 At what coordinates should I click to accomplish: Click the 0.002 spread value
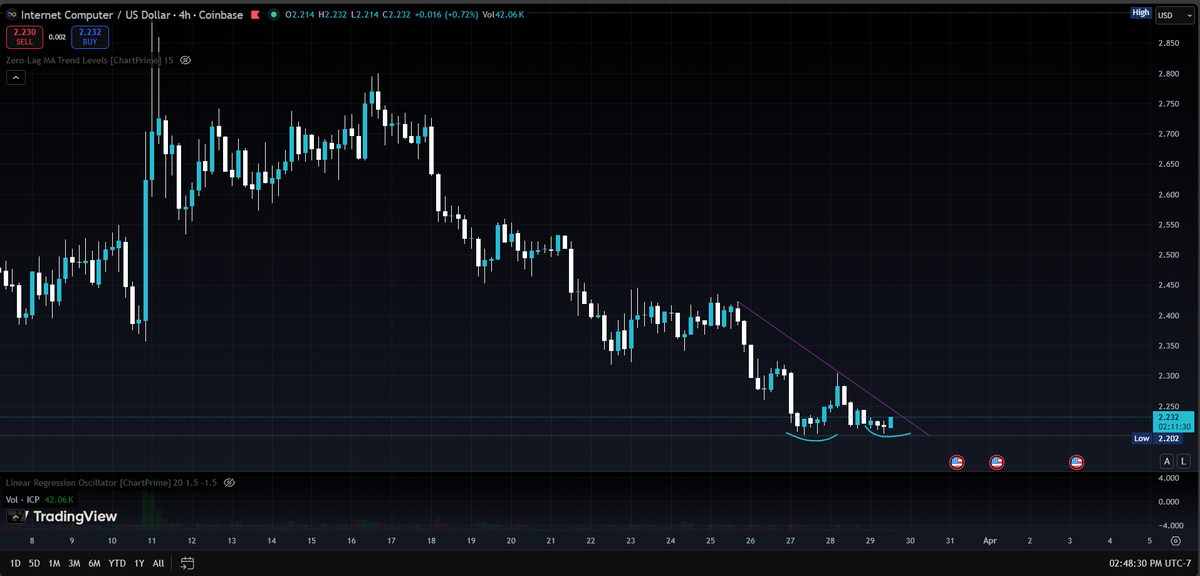coord(57,37)
